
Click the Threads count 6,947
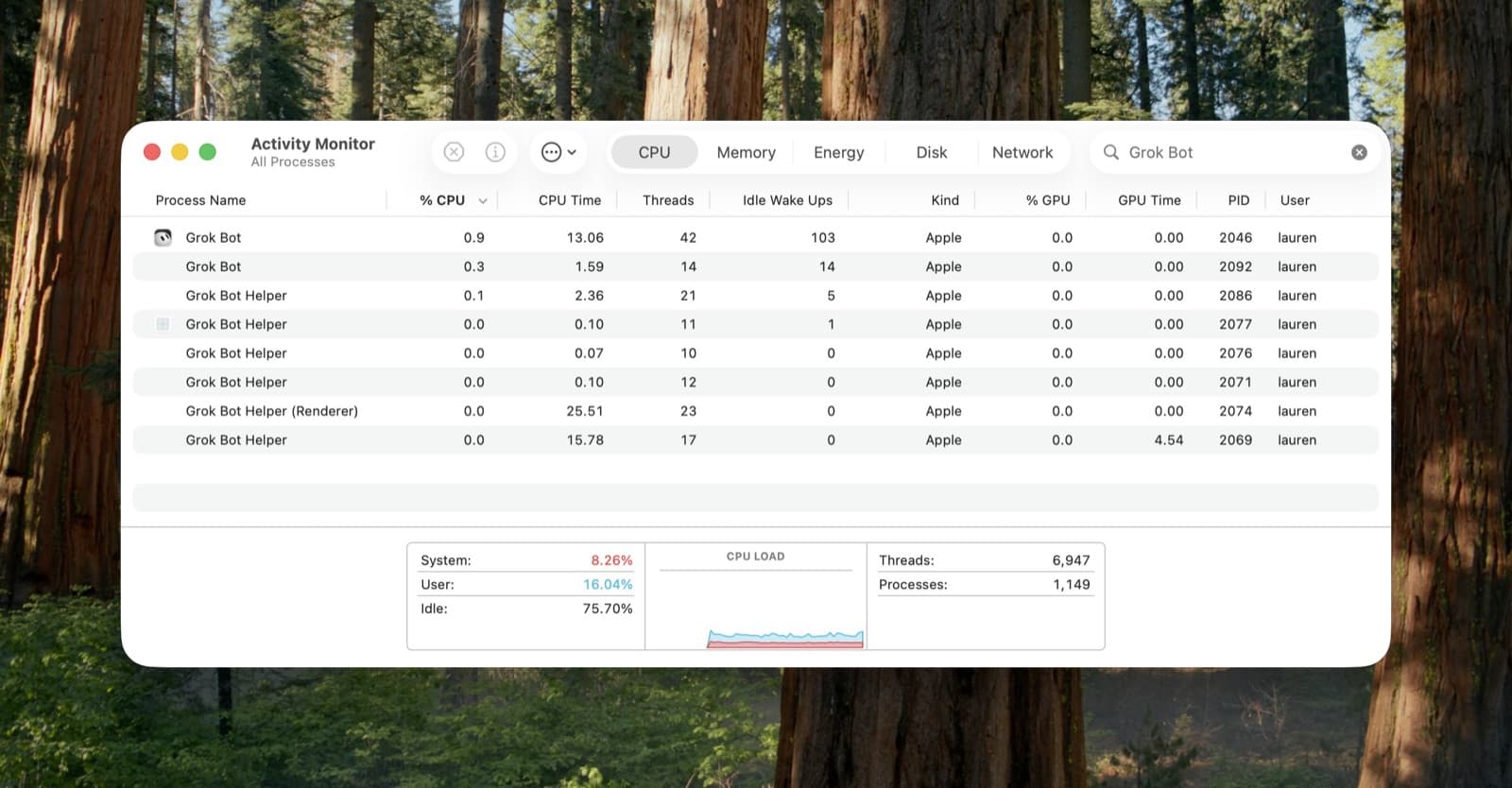click(1071, 560)
